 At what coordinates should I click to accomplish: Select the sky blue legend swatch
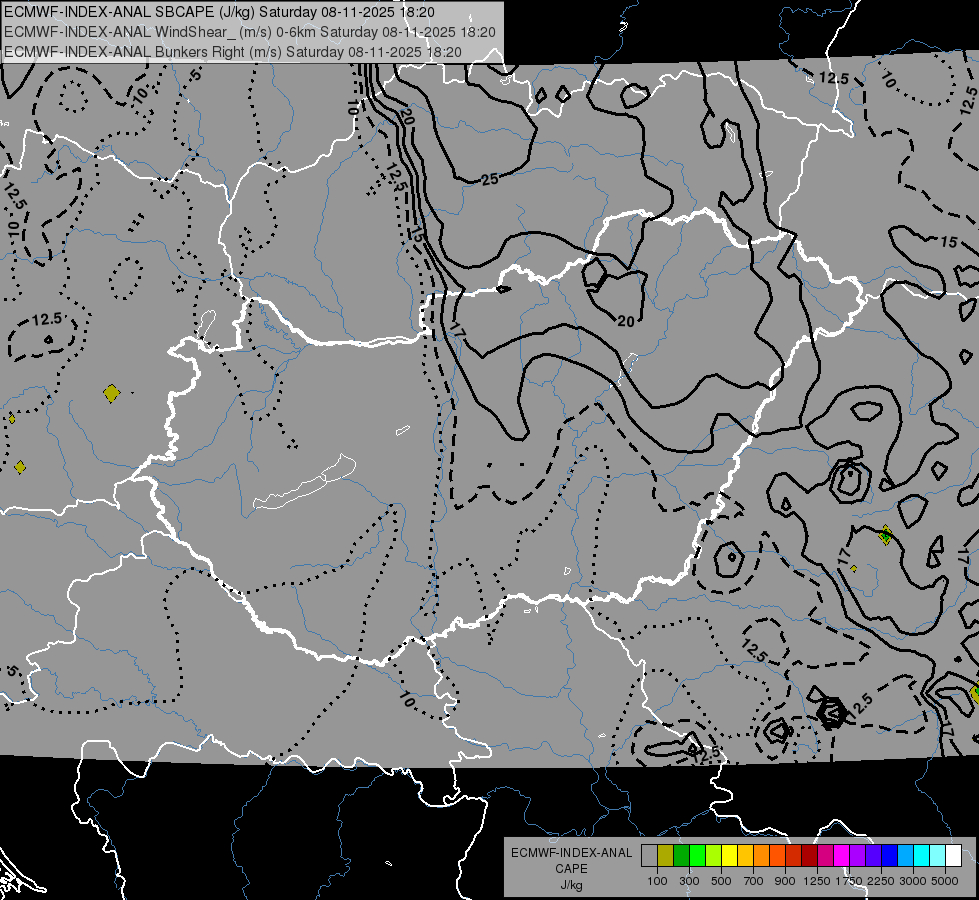(x=906, y=855)
